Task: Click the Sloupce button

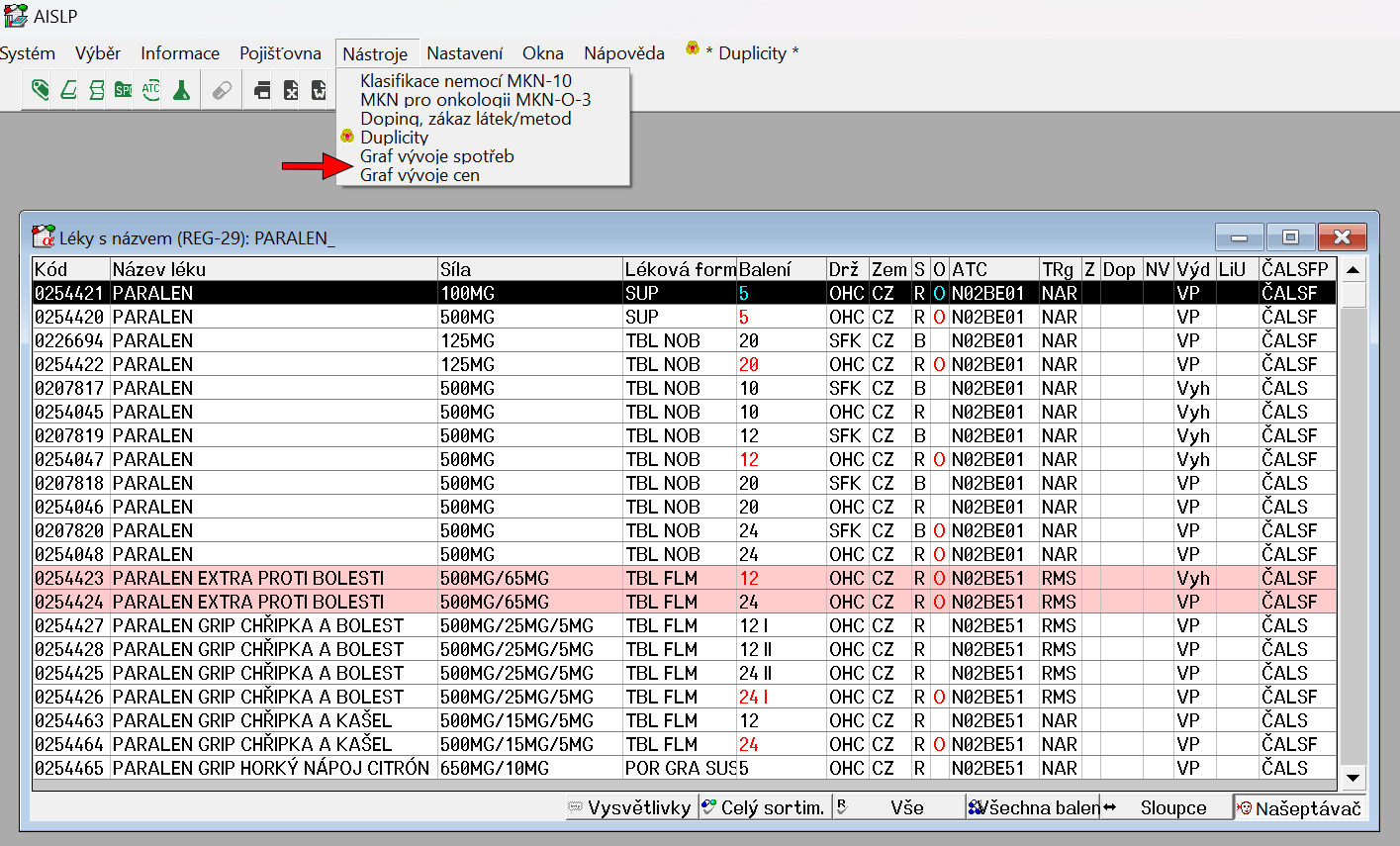Action: (1166, 807)
